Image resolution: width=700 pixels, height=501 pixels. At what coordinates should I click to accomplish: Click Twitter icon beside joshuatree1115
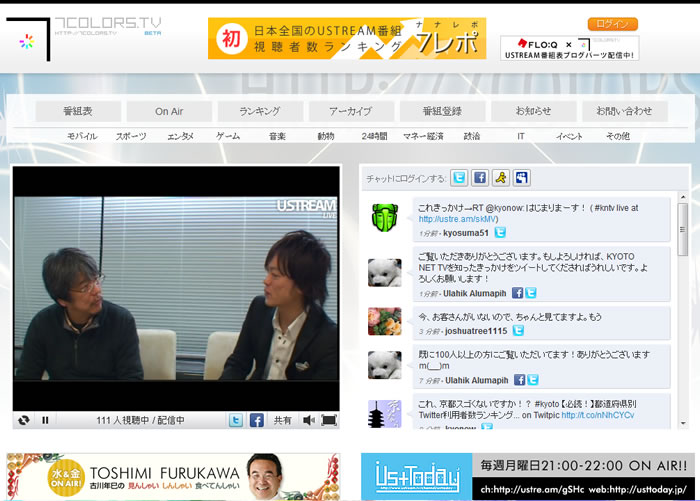pos(518,330)
